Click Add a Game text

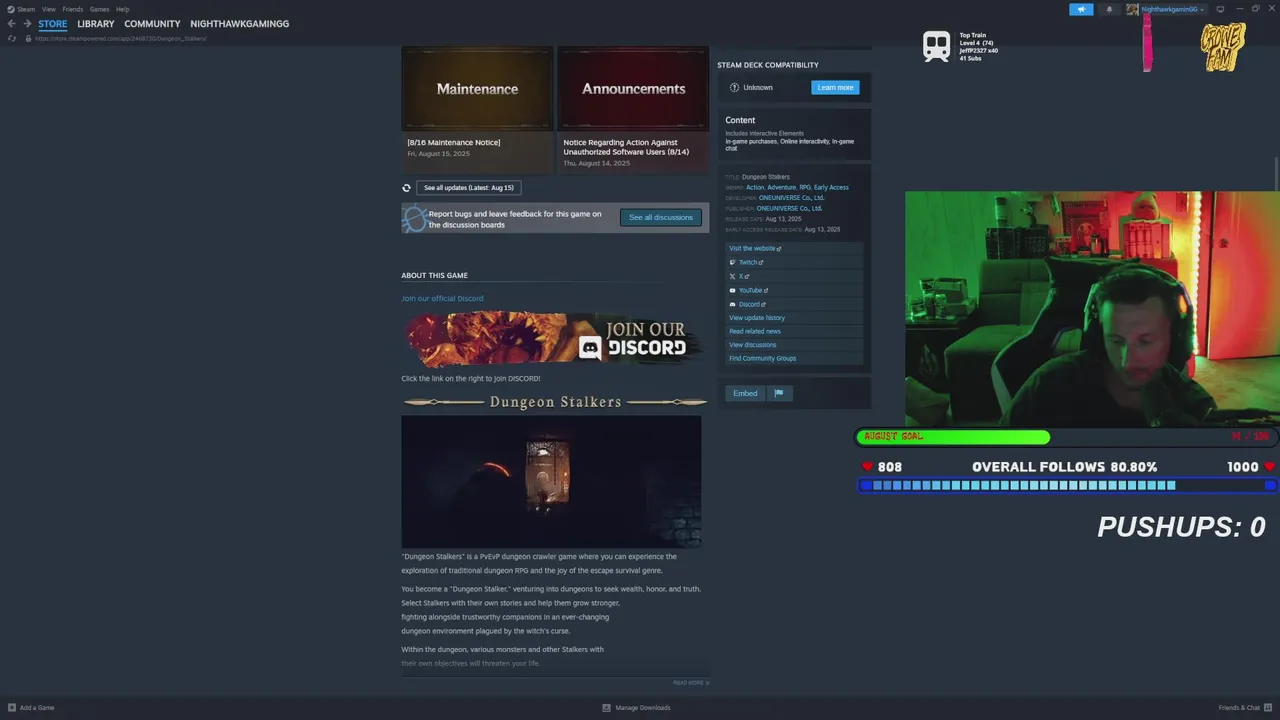(x=37, y=708)
